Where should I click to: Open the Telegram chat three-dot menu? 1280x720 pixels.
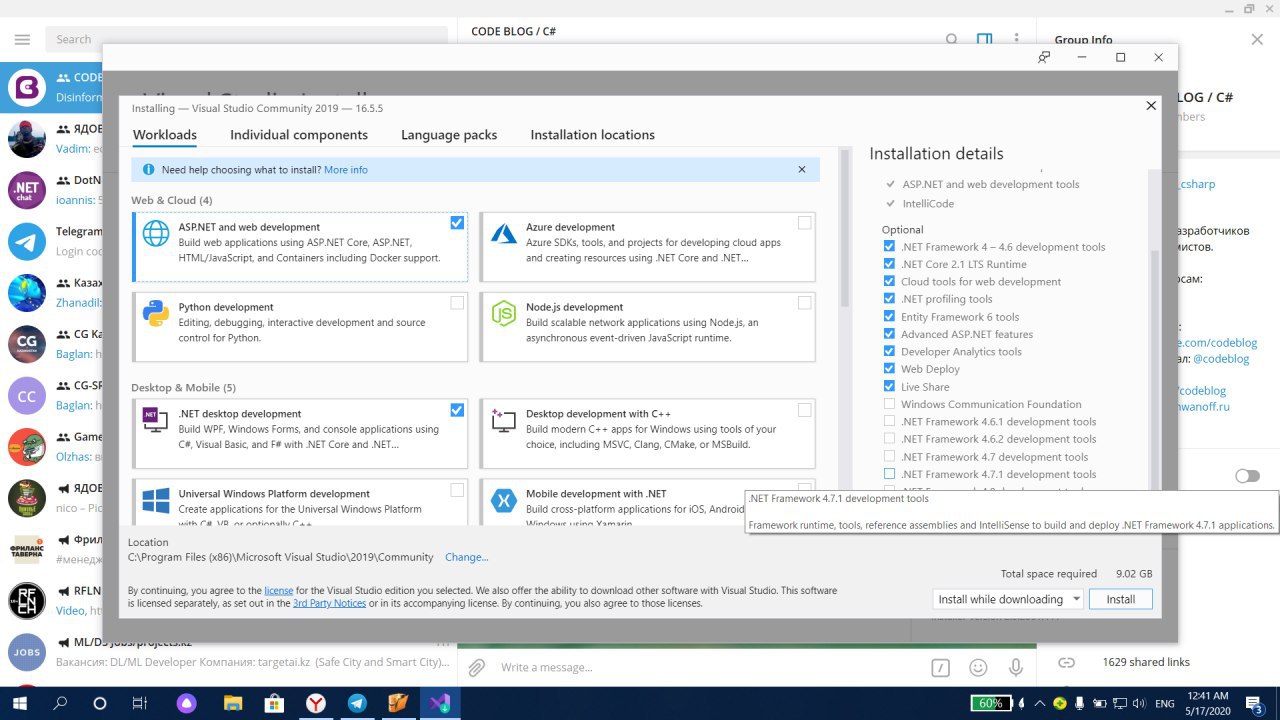1017,39
